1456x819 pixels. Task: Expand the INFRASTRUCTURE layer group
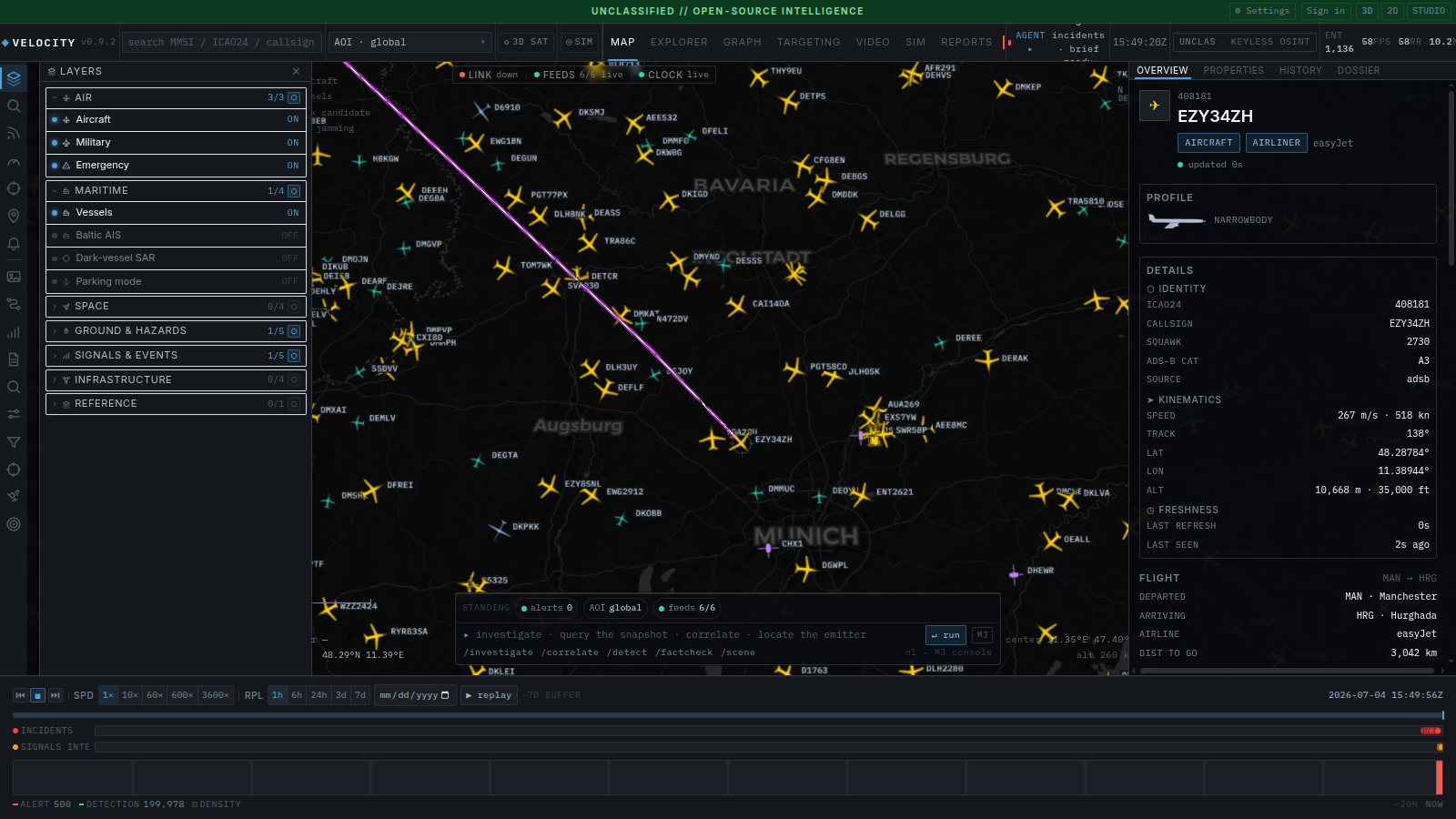point(55,380)
